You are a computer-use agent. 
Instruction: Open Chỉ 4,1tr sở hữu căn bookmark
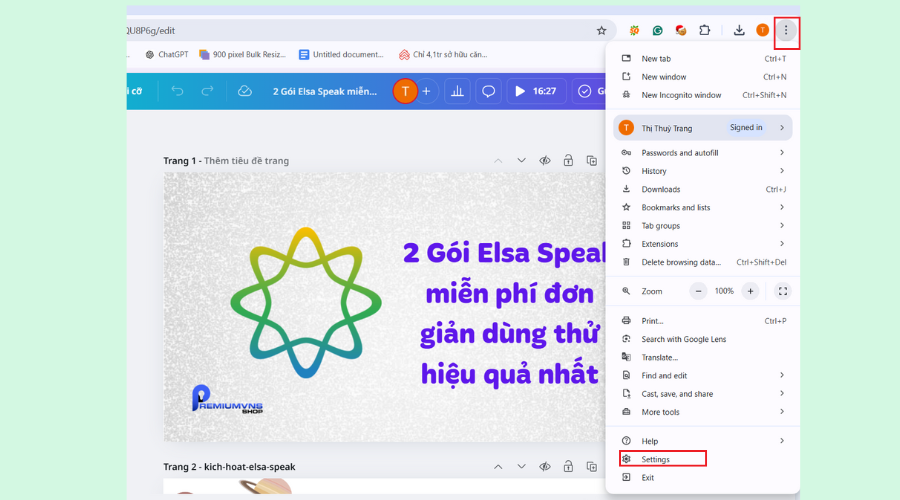(443, 55)
